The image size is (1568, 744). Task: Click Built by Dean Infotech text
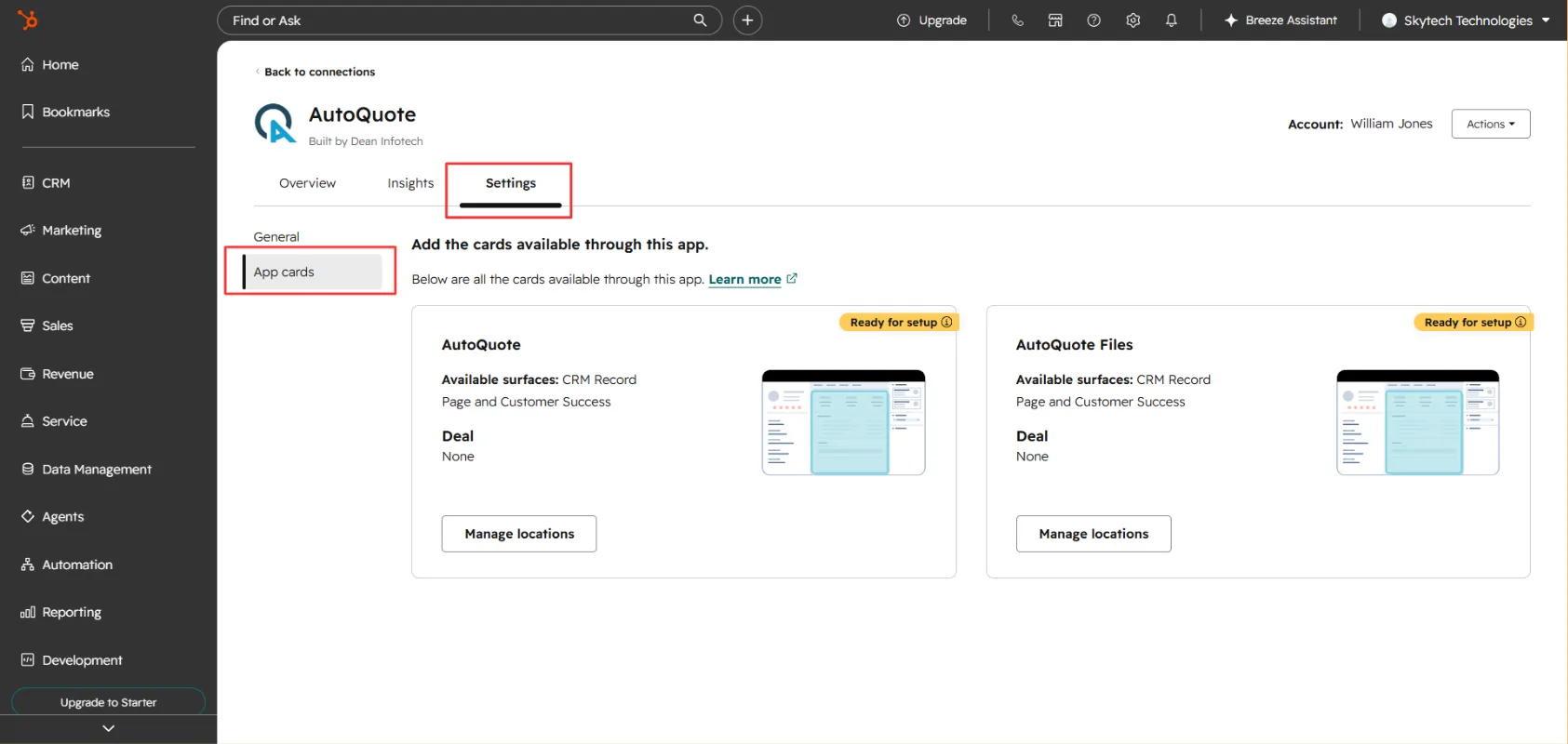tap(366, 141)
